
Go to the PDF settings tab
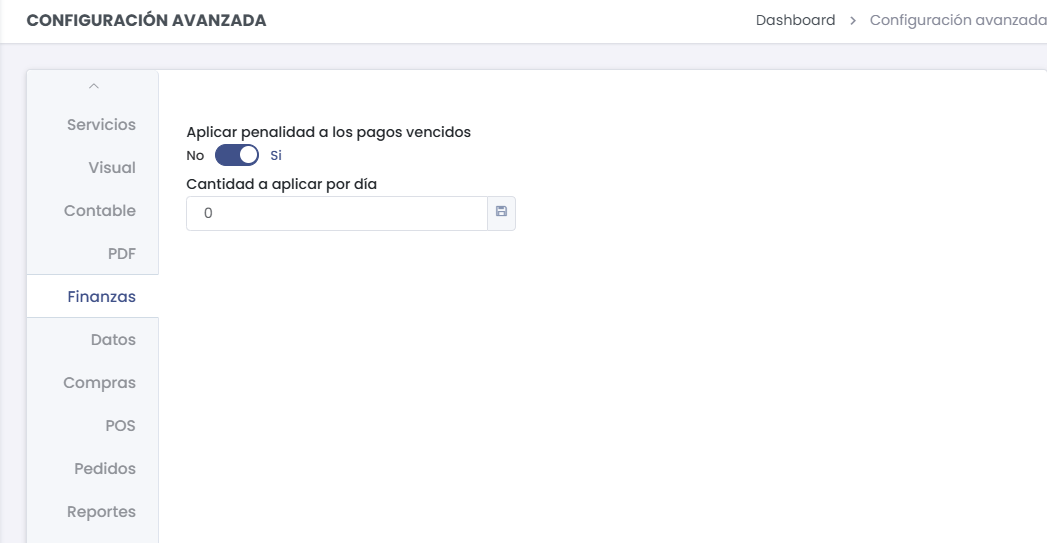pos(122,254)
